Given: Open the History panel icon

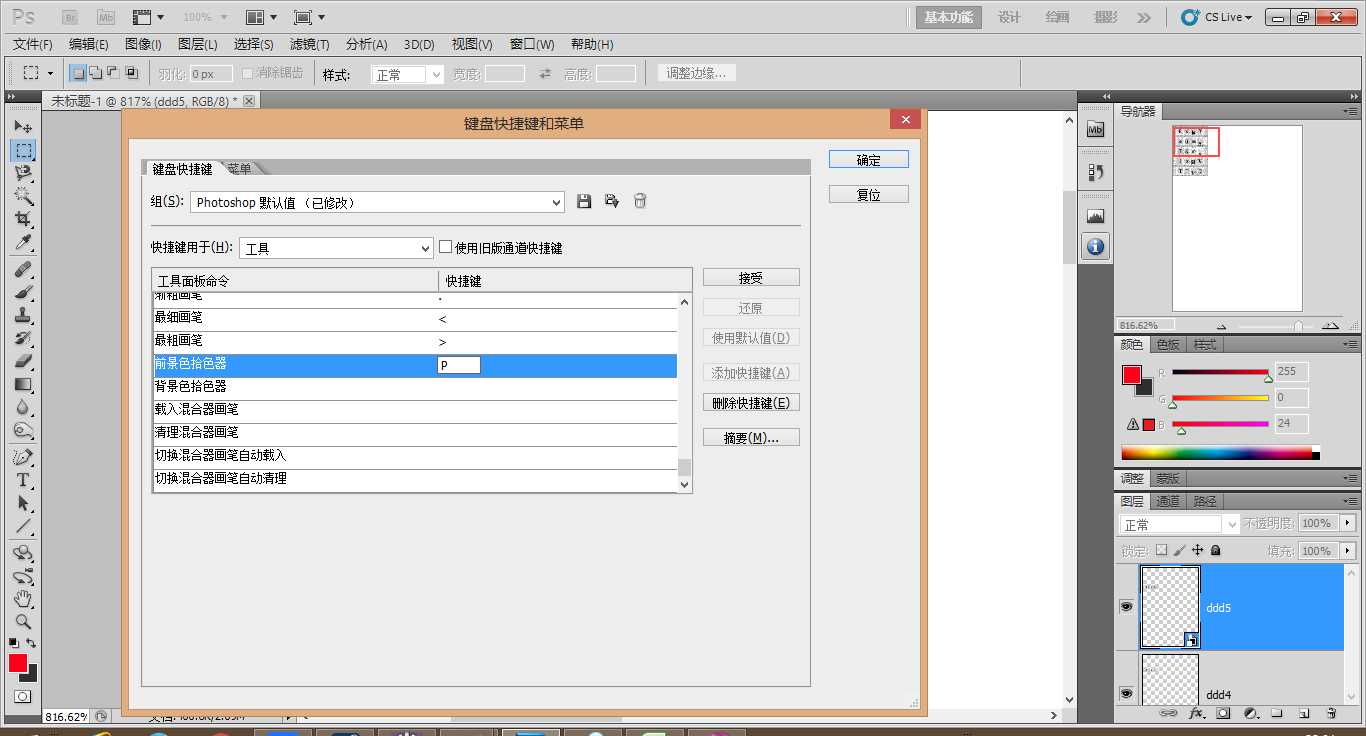Looking at the screenshot, I should point(1095,173).
